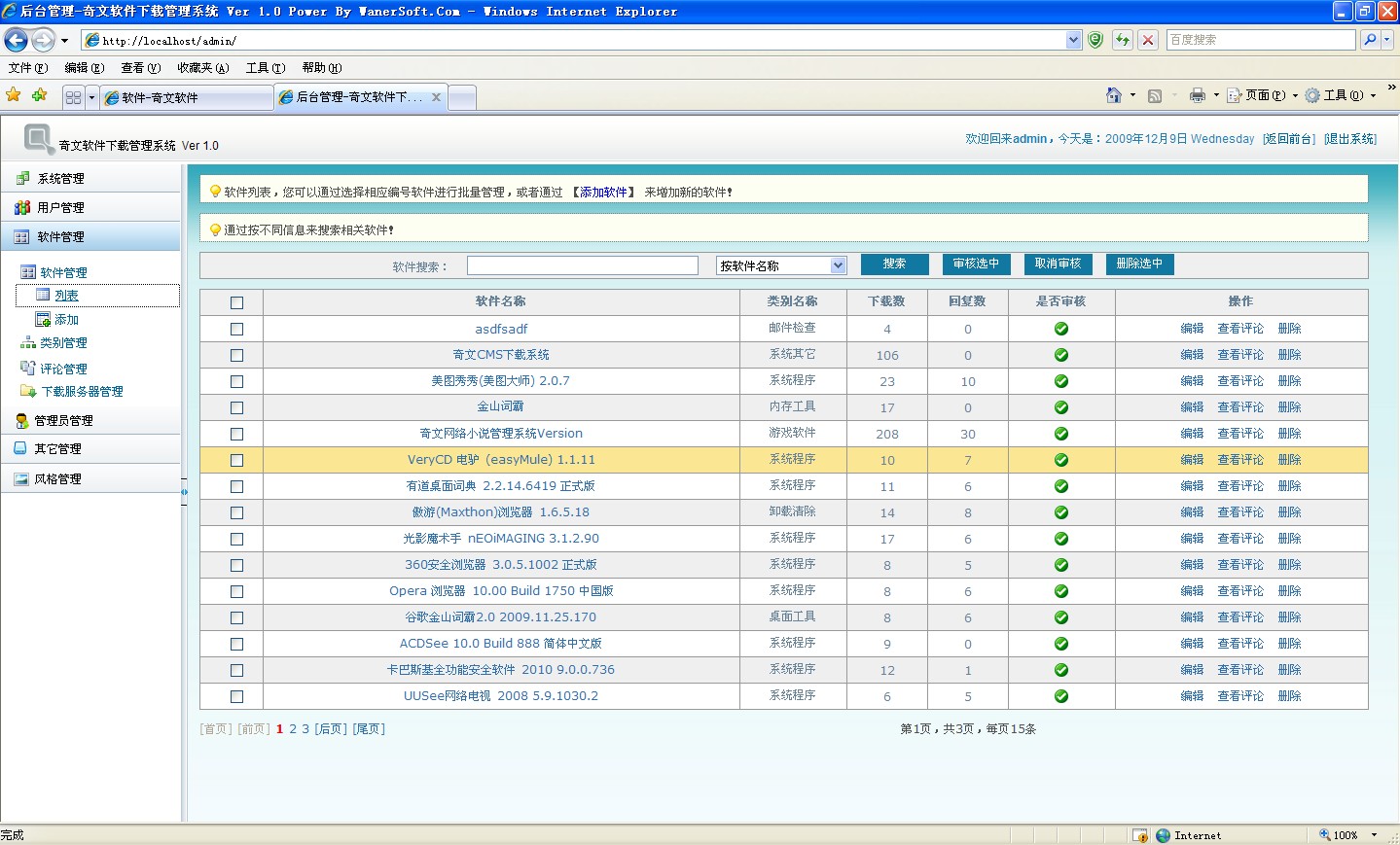Screen dimensions: 1400x845
Task: Click the Add to Favorites icon
Action: 40,95
